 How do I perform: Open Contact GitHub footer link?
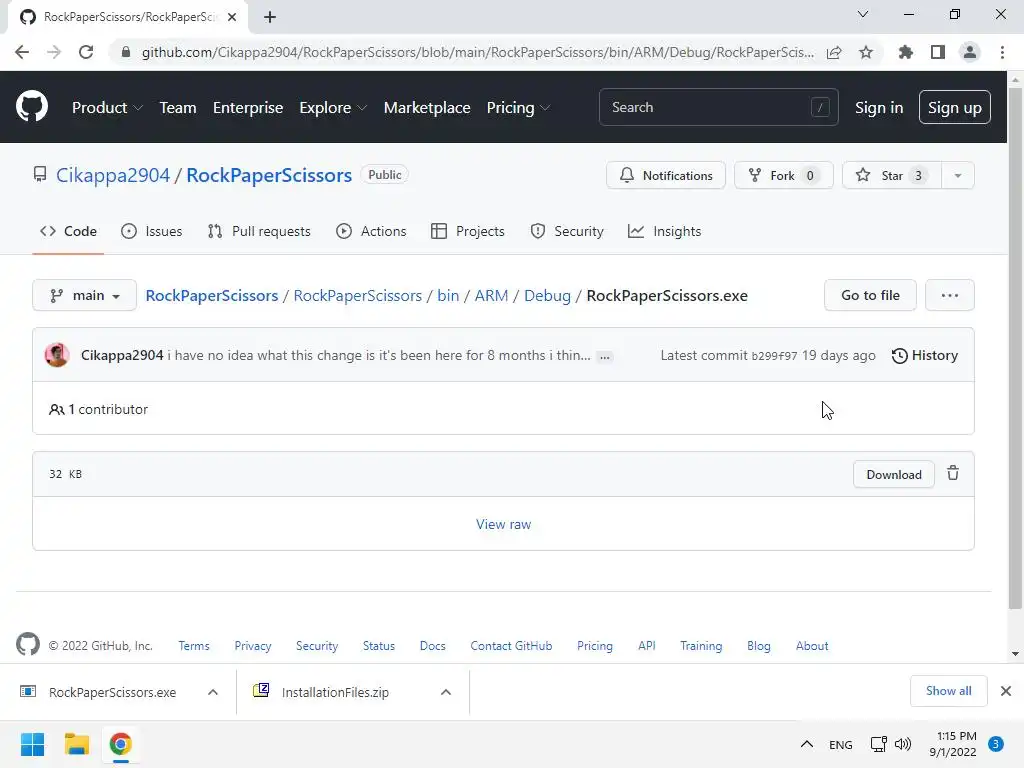coord(511,645)
